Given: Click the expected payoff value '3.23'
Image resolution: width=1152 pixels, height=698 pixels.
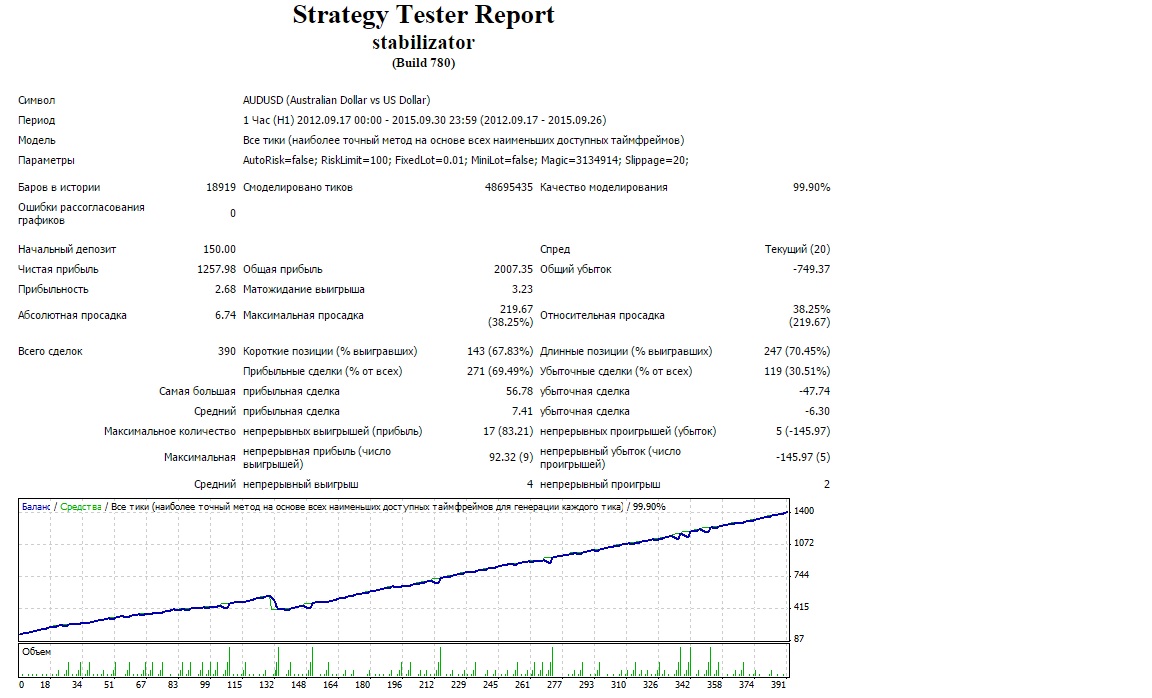Looking at the screenshot, I should [x=522, y=289].
